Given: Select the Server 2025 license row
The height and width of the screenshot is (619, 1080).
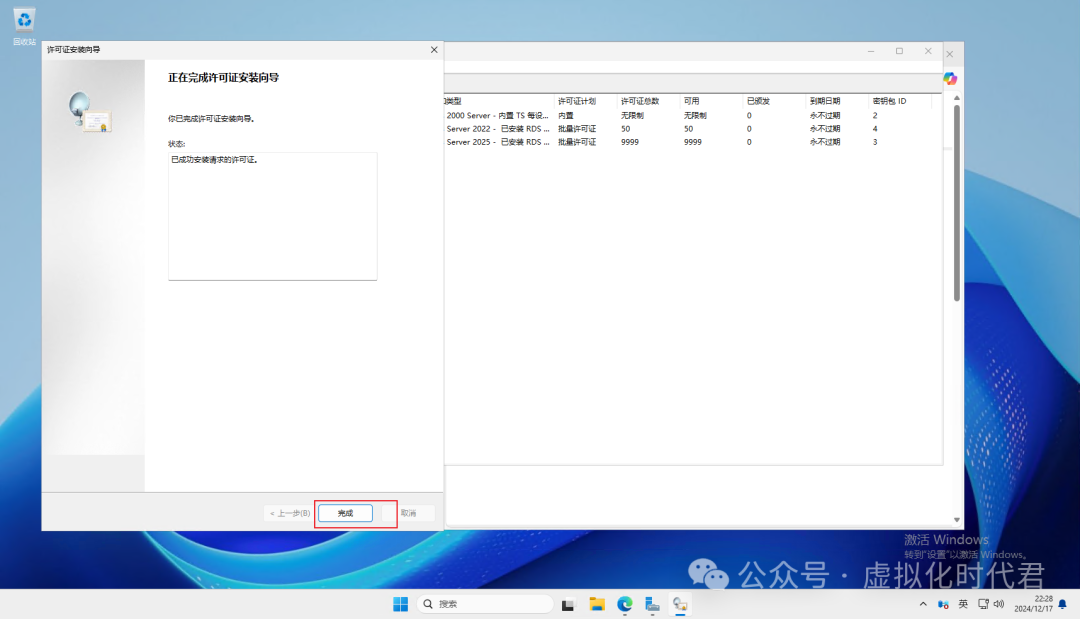Looking at the screenshot, I should [x=500, y=142].
